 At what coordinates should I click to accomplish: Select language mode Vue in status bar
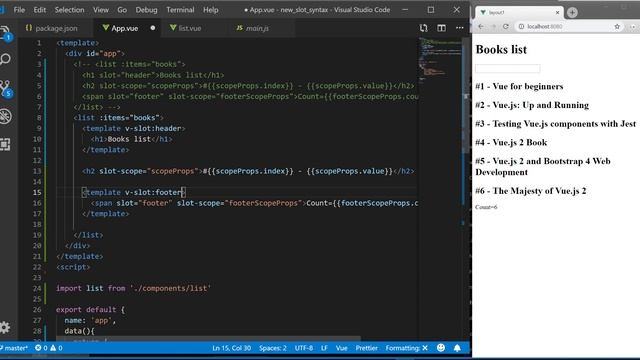(342, 348)
